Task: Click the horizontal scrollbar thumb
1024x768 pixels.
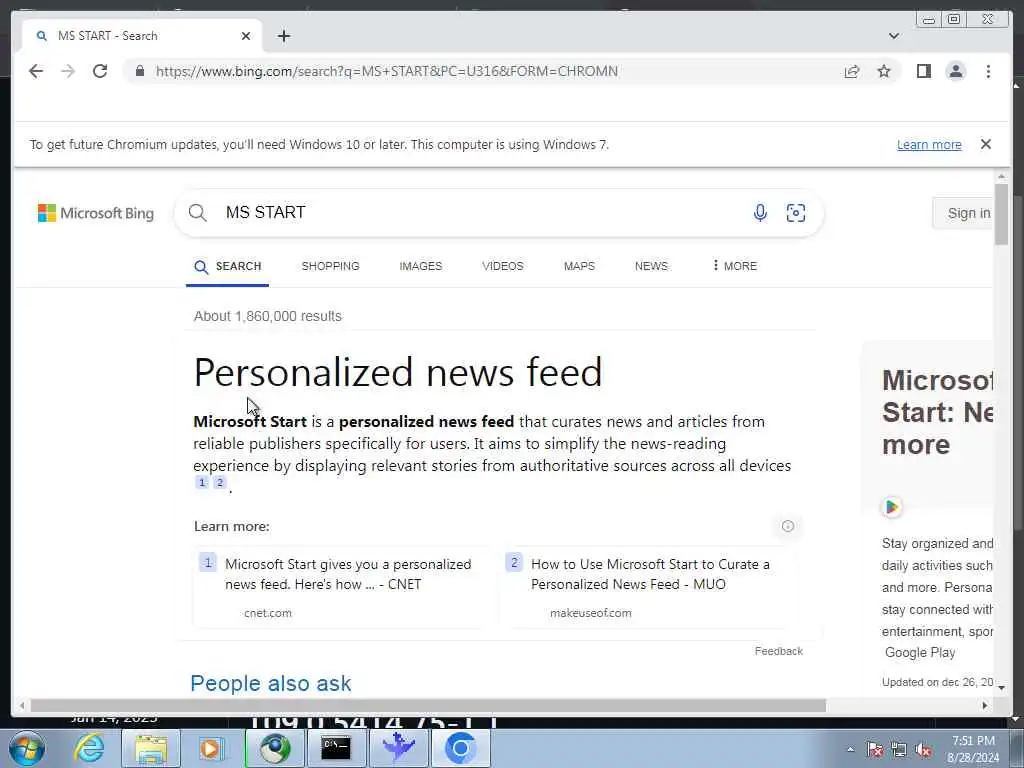Action: (428, 705)
